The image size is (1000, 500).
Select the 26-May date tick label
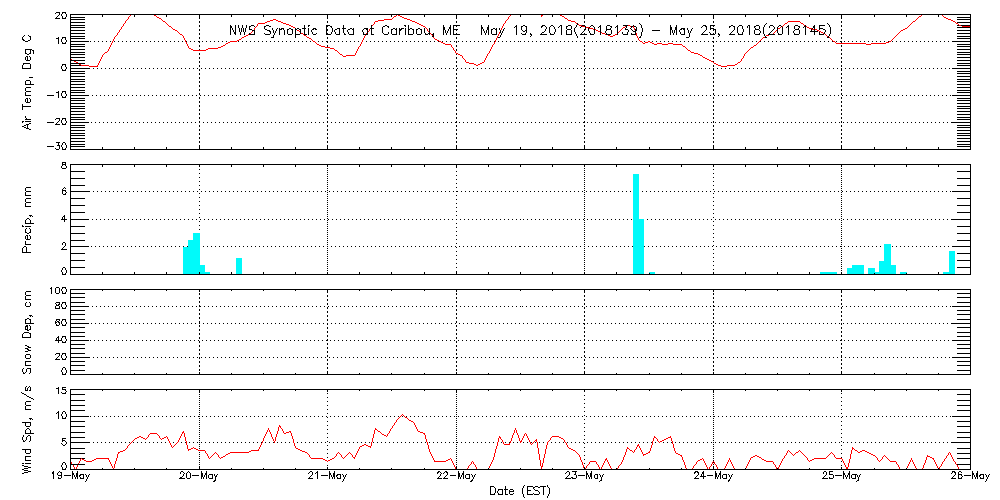point(968,477)
